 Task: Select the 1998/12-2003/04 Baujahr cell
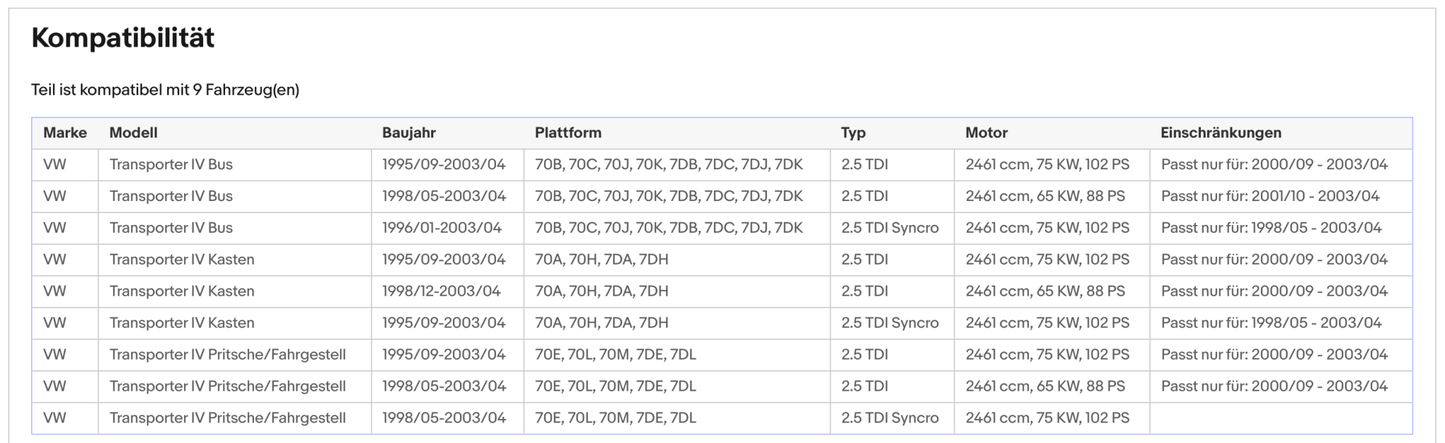point(441,291)
